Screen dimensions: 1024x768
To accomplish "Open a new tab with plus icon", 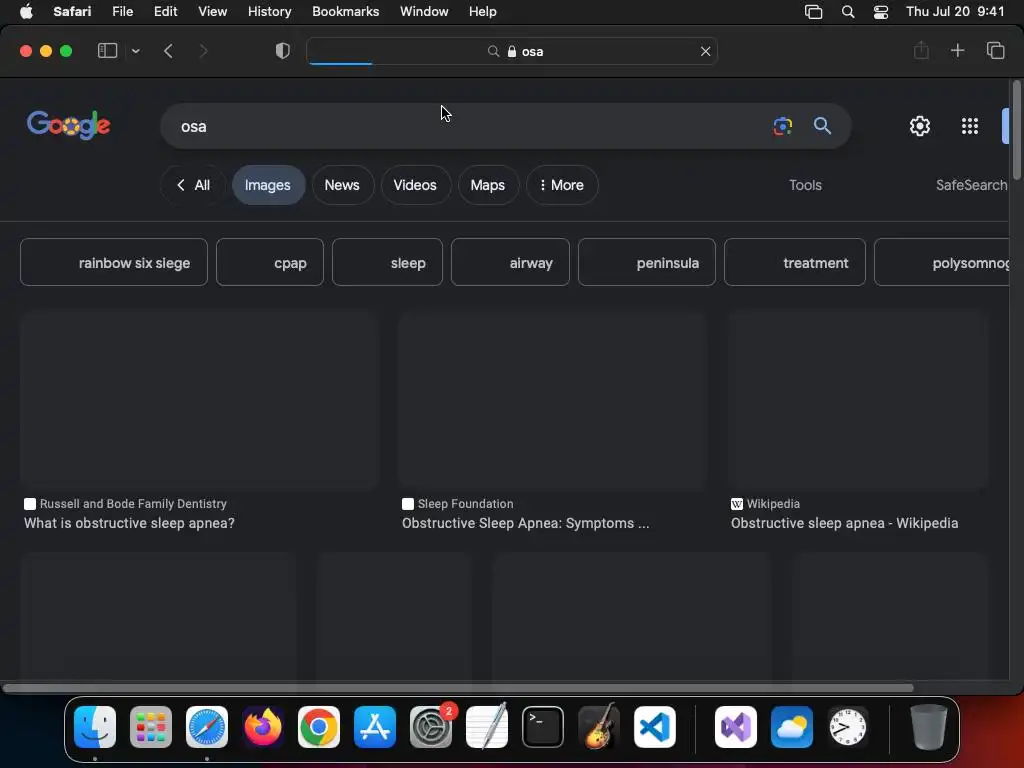I will pyautogui.click(x=957, y=50).
